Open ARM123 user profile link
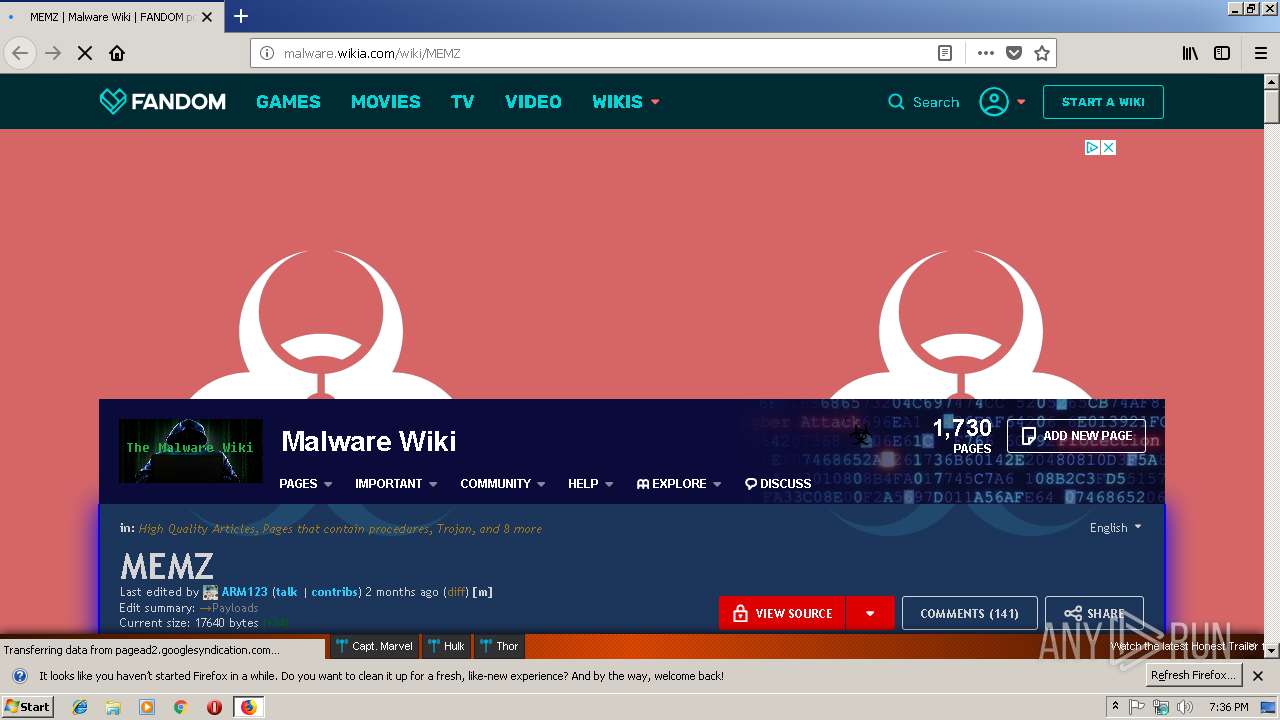Viewport: 1280px width, 720px height. tap(244, 592)
